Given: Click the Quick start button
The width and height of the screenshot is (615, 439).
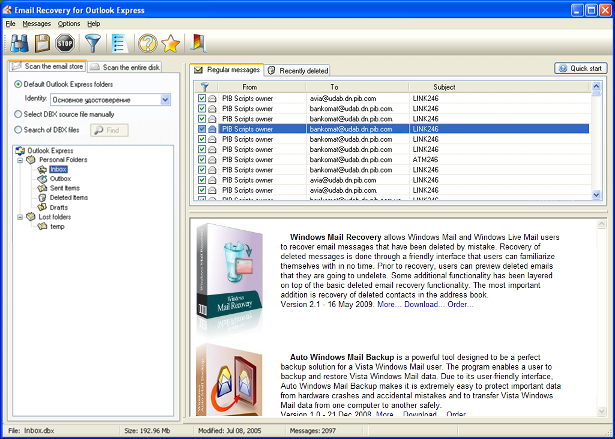Looking at the screenshot, I should [x=580, y=69].
